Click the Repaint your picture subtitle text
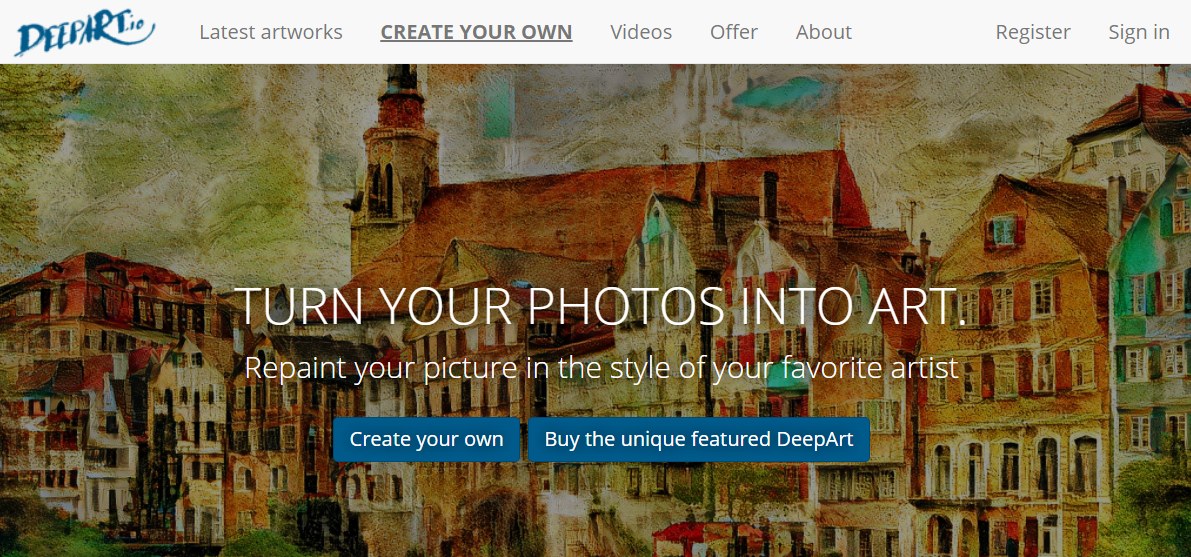The height and width of the screenshot is (557, 1191). tap(602, 368)
